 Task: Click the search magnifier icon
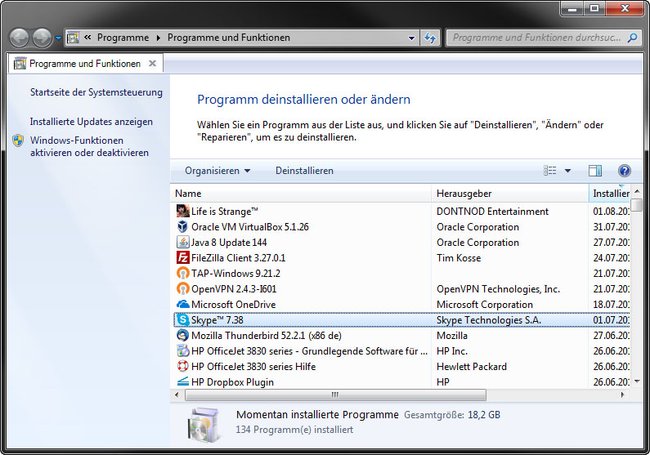632,38
